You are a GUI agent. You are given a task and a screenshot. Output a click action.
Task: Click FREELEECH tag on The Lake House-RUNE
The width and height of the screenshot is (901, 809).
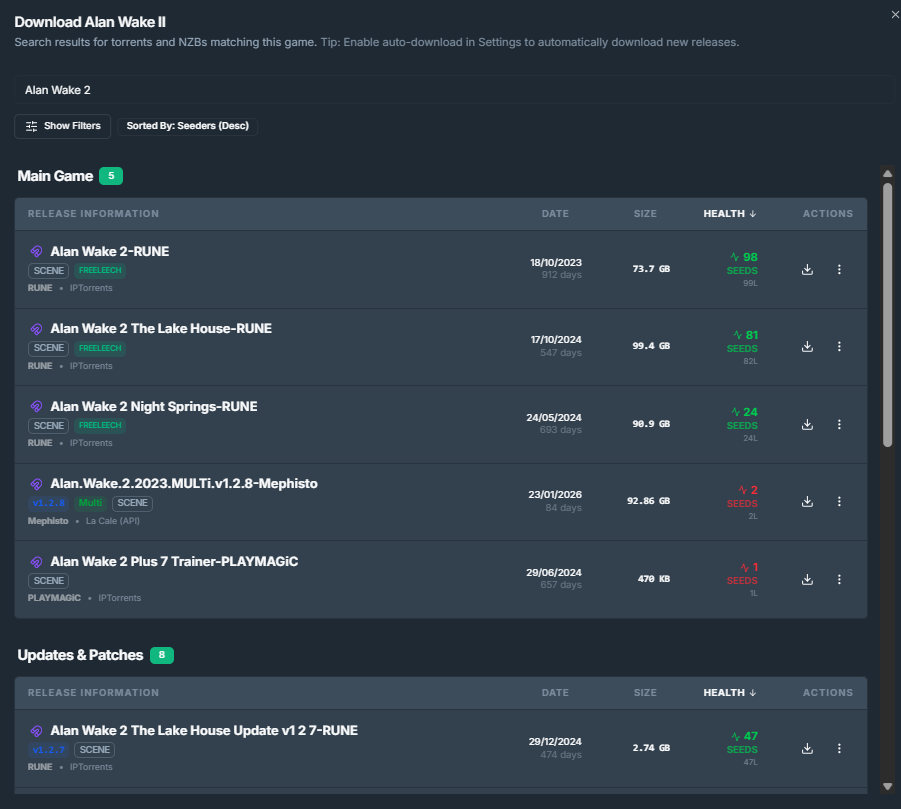[100, 348]
